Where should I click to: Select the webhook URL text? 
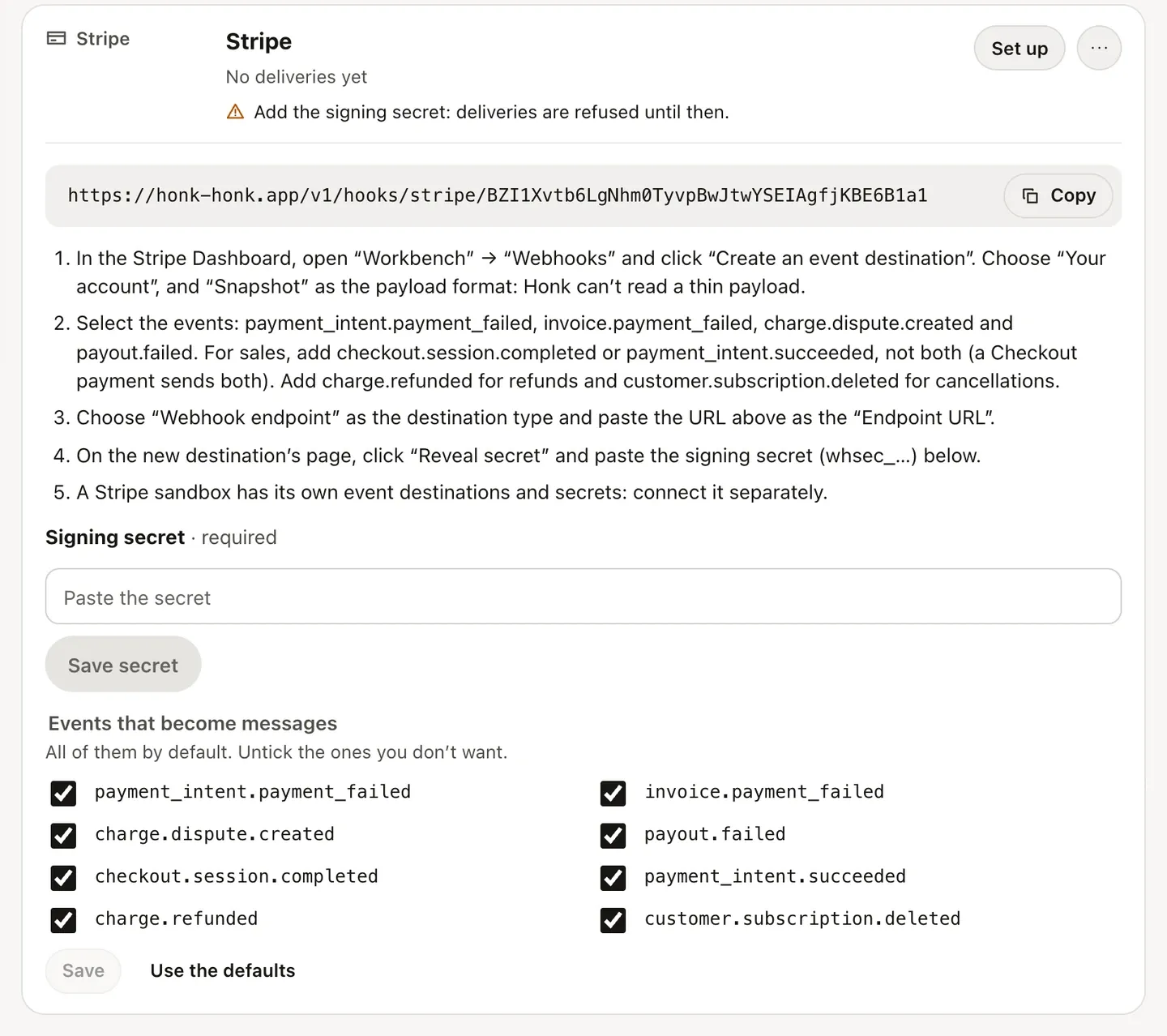pyautogui.click(x=498, y=195)
